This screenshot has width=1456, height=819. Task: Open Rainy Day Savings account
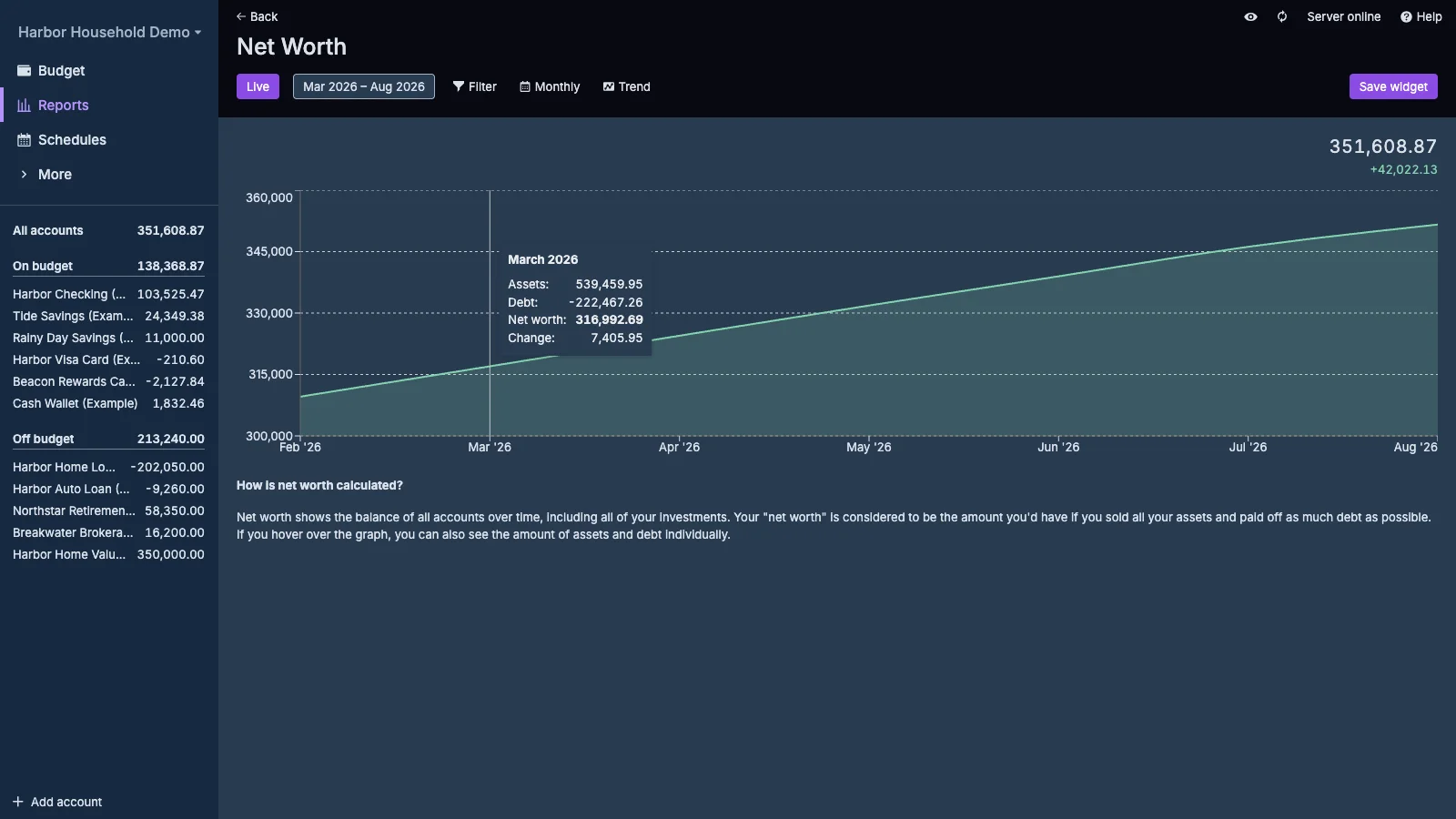[108, 338]
